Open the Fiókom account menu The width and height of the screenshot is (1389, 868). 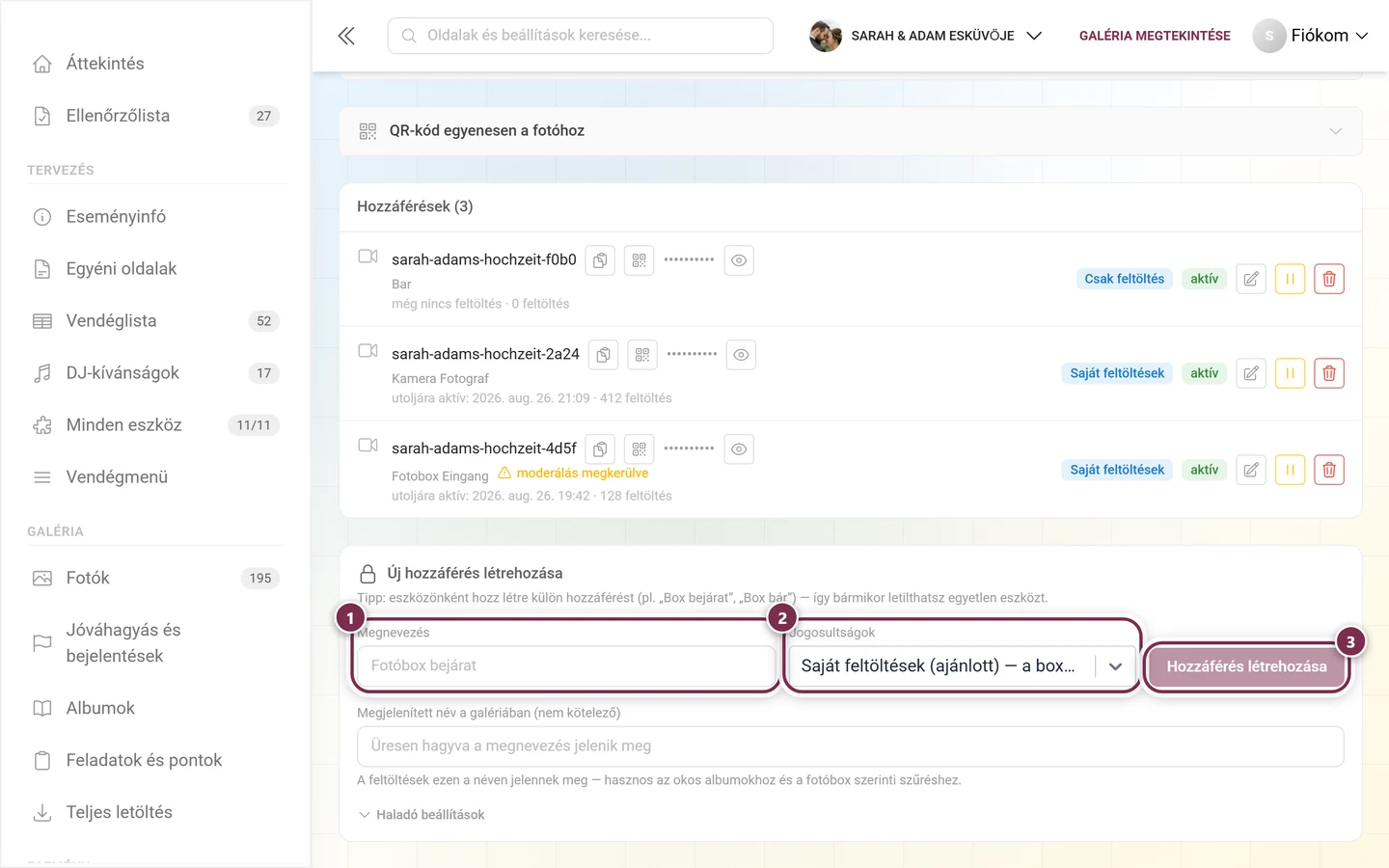pos(1310,36)
